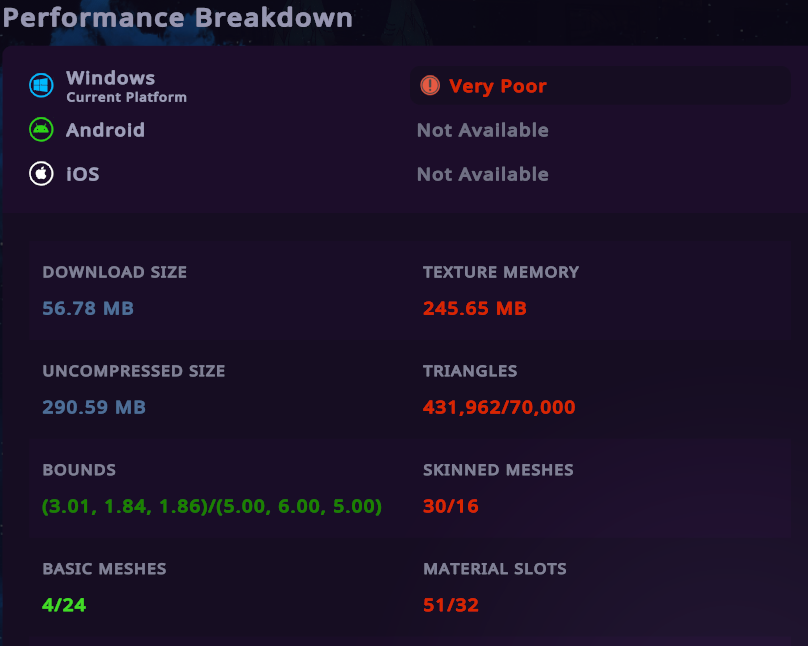Select the Windows Current Platform row
808x646 pixels.
(x=125, y=86)
